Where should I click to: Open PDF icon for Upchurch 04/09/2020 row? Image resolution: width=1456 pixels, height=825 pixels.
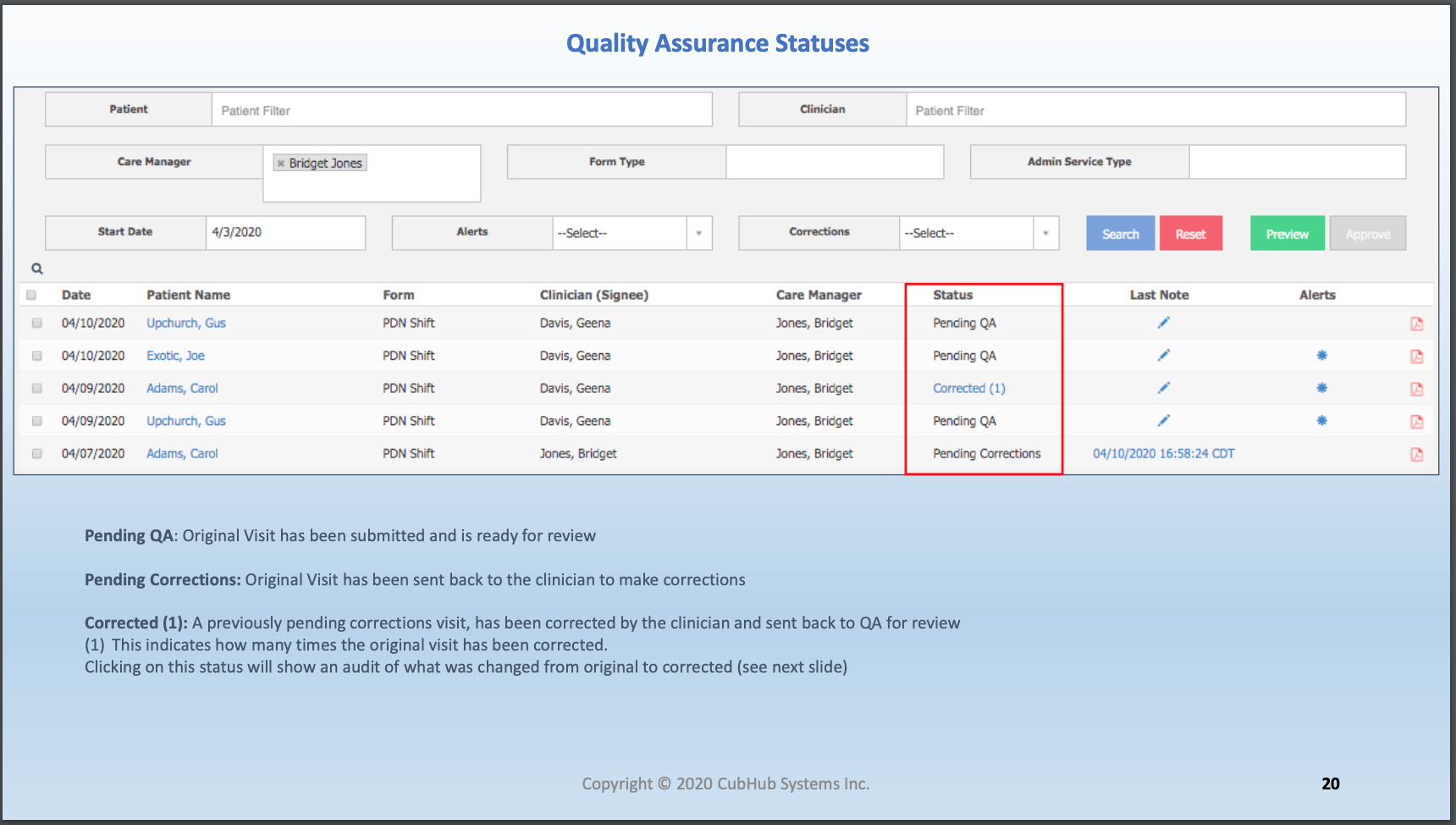tap(1416, 422)
